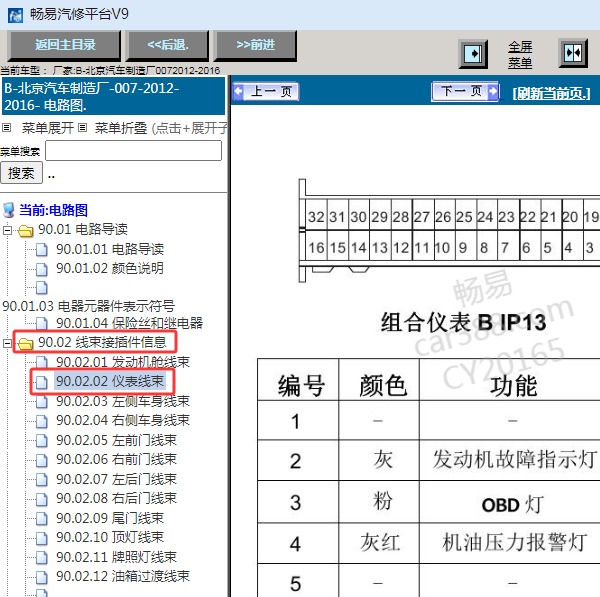Click pin 16 in connector diagram
Screen dimensions: 600x597
[x=316, y=248]
